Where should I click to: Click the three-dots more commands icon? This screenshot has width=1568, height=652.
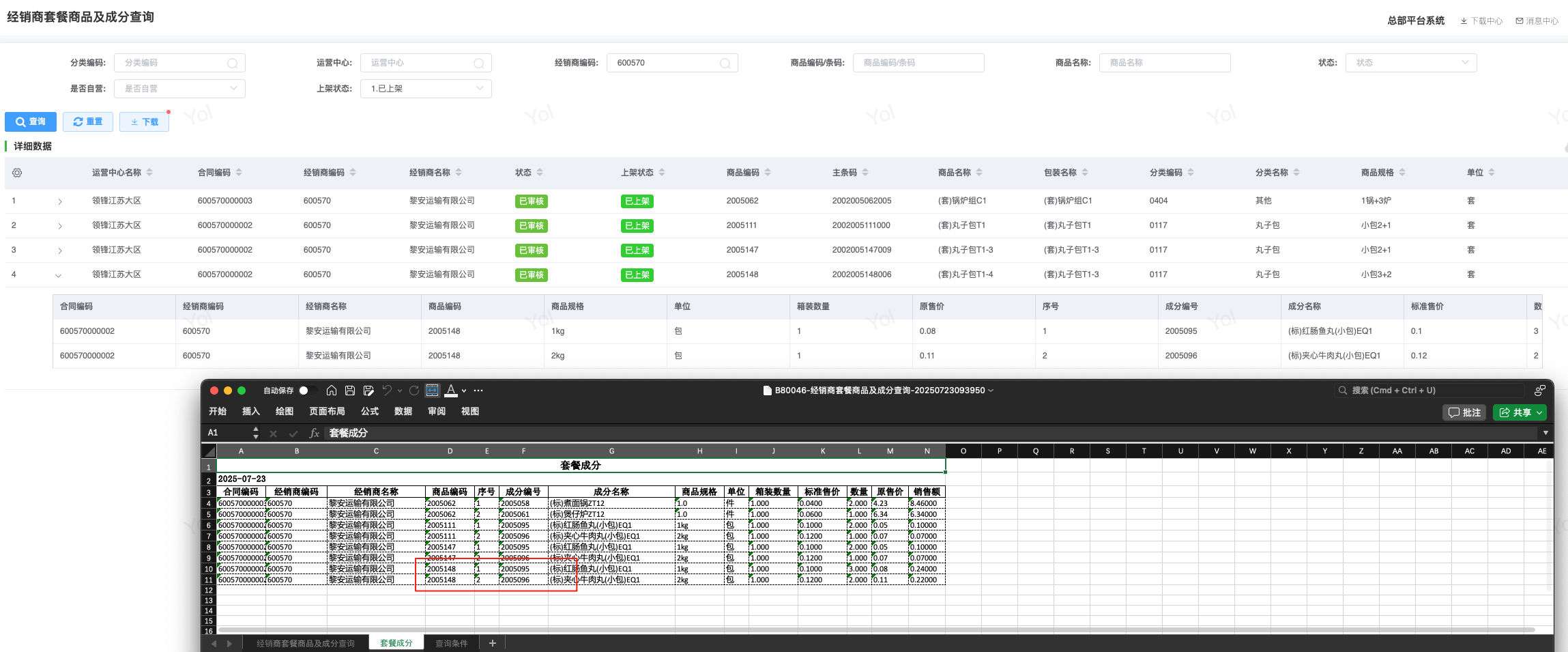click(x=478, y=391)
